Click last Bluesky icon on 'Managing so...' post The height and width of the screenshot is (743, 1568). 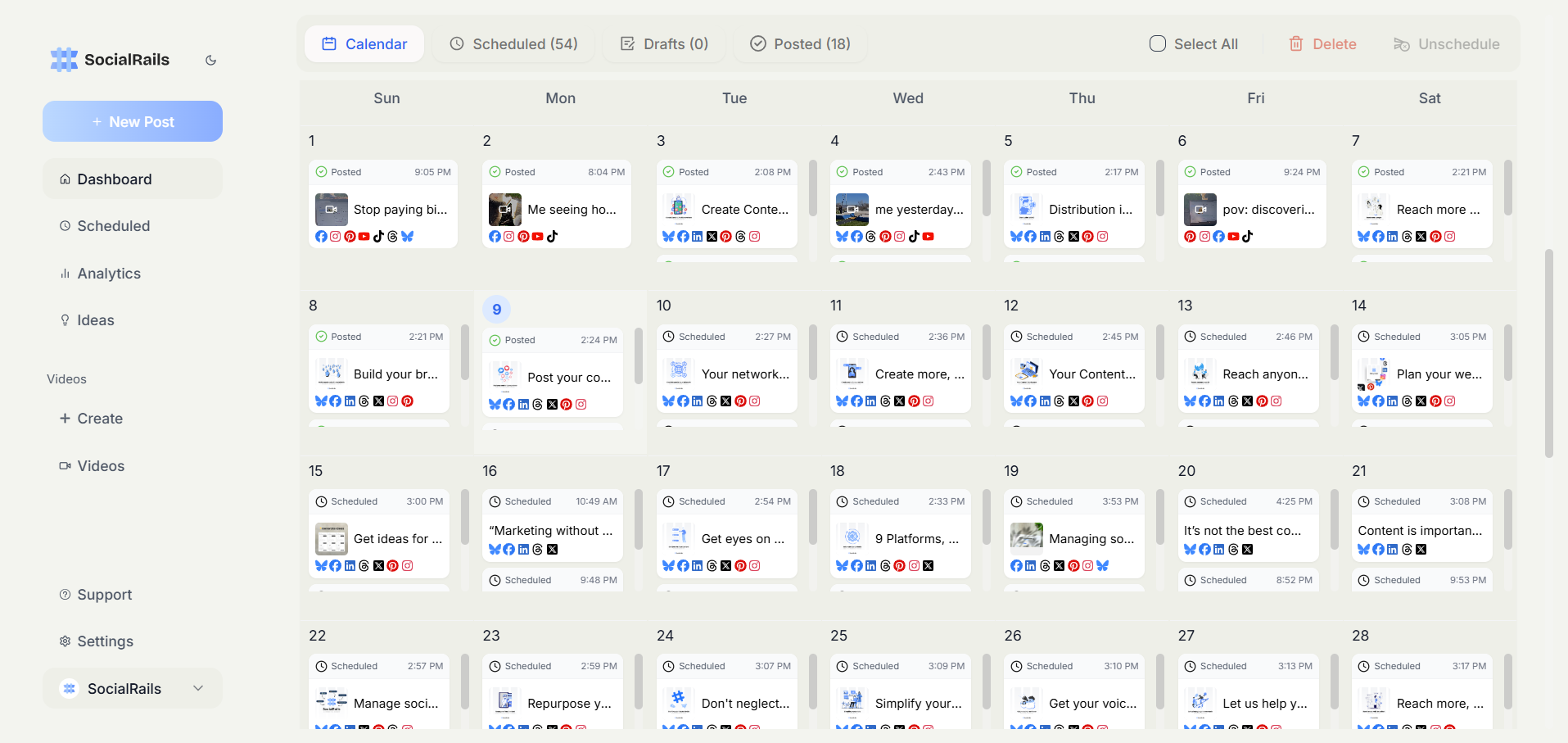[1102, 565]
